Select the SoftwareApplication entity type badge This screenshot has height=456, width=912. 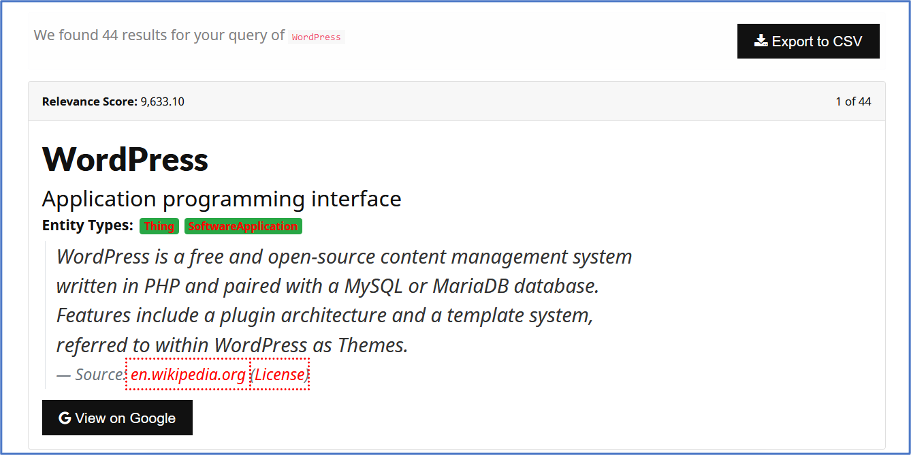[x=243, y=226]
